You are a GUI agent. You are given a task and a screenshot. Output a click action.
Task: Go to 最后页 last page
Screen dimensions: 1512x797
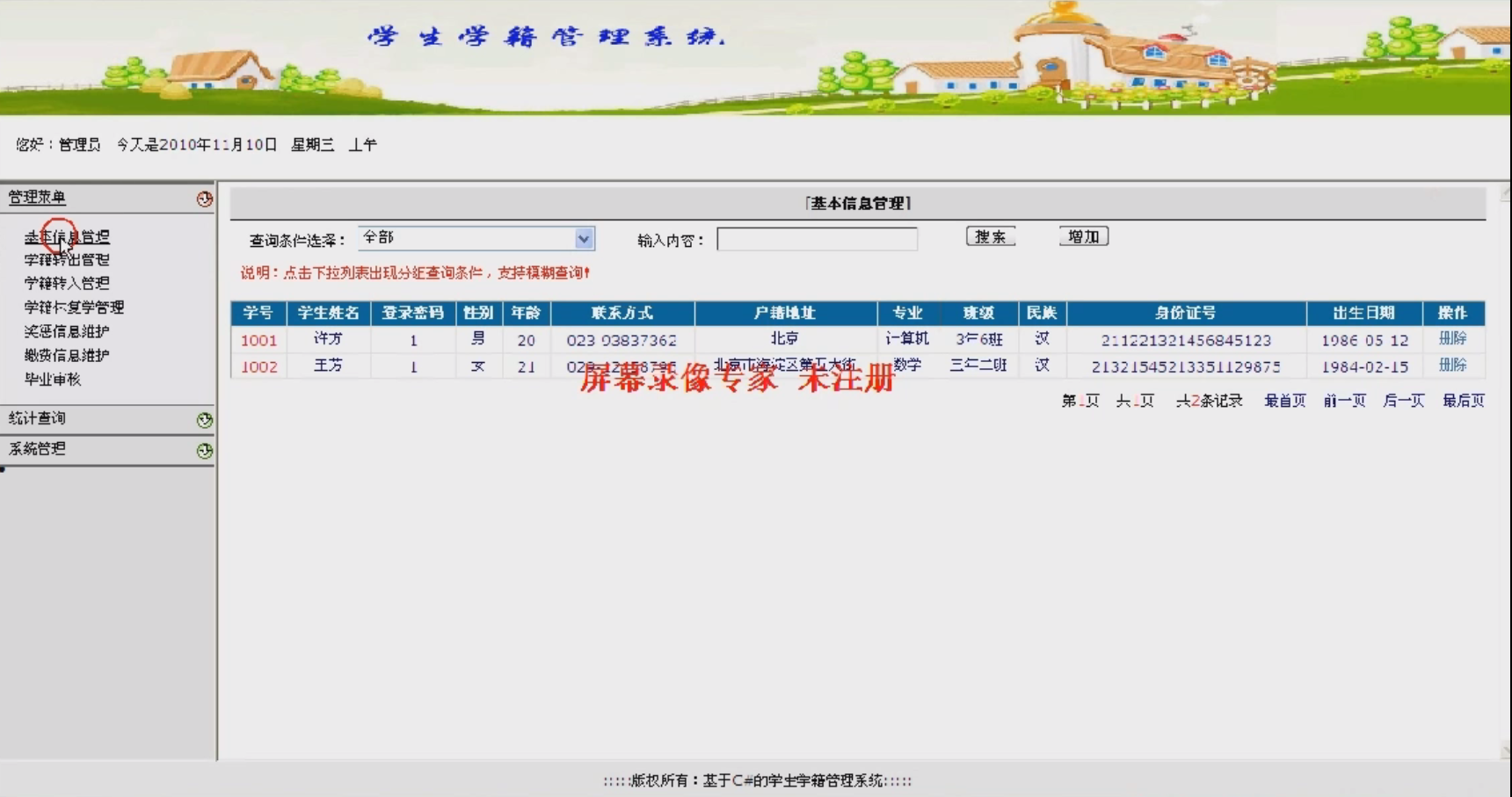click(x=1463, y=401)
